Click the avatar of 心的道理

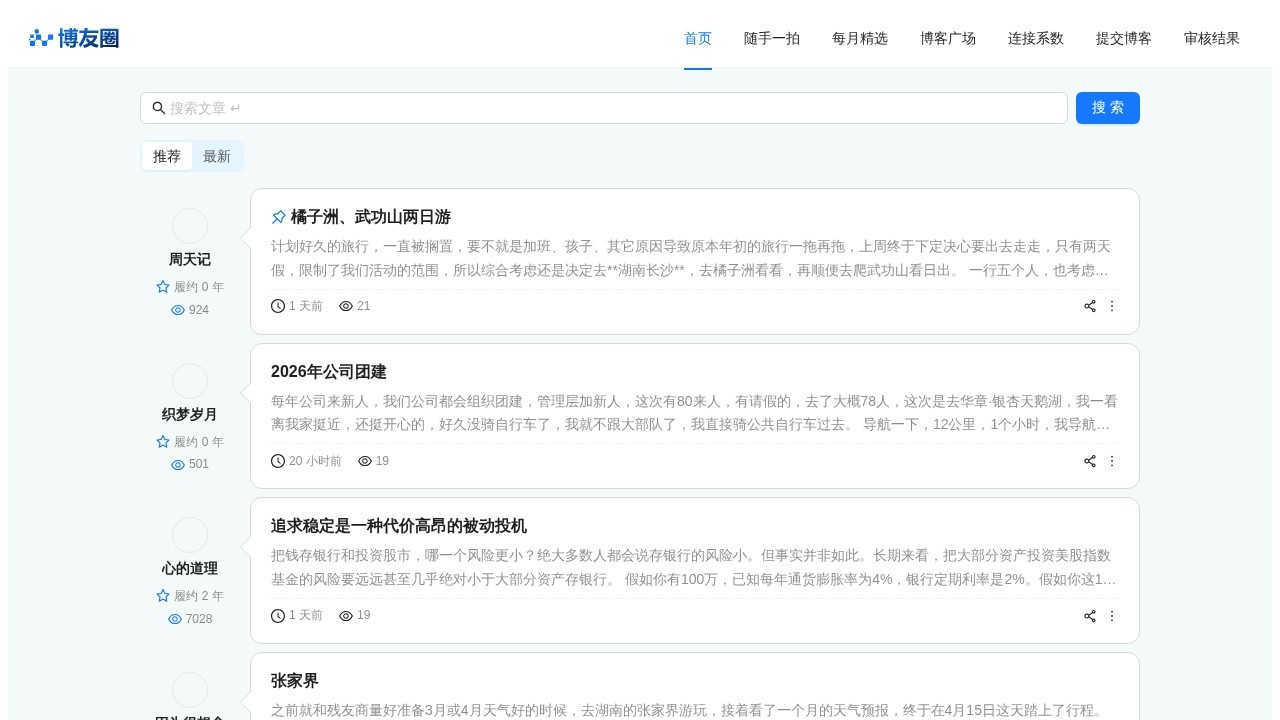pos(190,535)
